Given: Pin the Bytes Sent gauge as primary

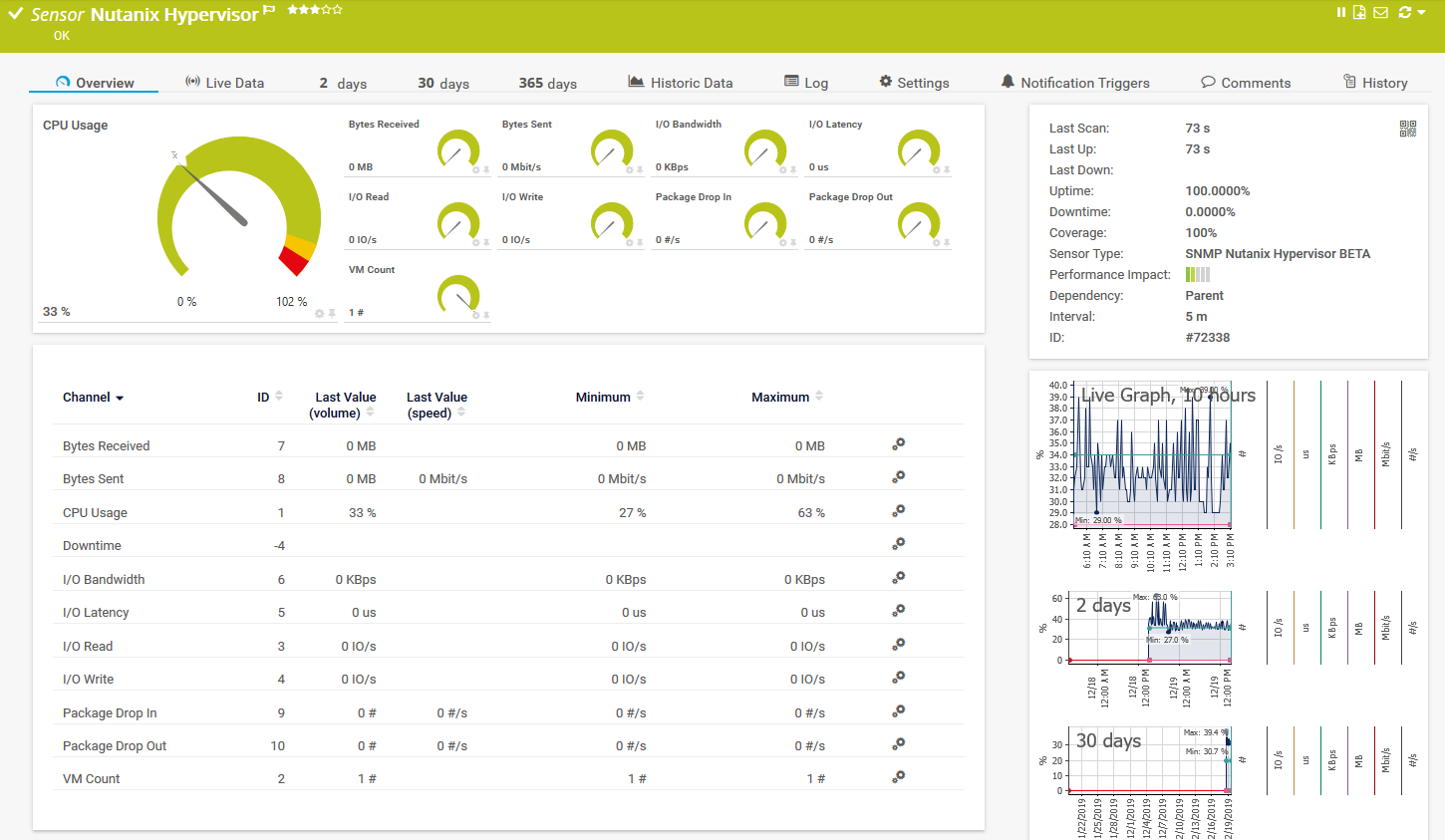Looking at the screenshot, I should tap(640, 170).
